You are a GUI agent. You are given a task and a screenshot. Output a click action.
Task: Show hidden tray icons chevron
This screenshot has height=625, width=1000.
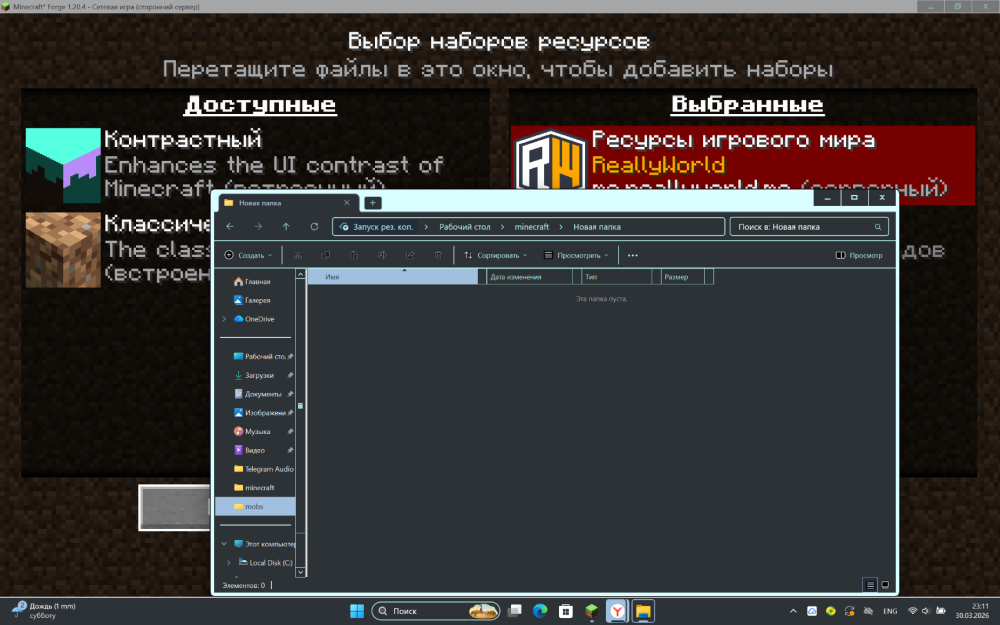(793, 611)
